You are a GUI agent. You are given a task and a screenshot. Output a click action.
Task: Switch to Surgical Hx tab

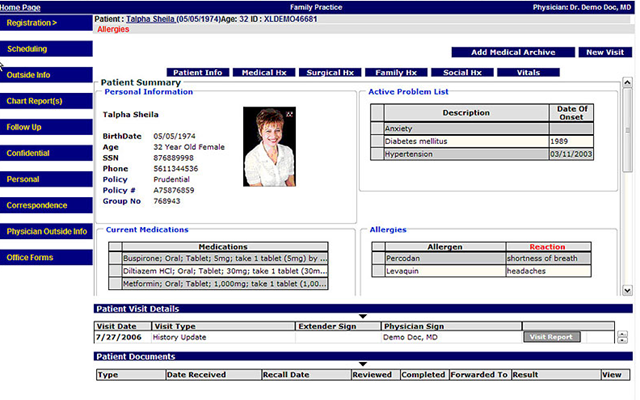[x=330, y=73]
